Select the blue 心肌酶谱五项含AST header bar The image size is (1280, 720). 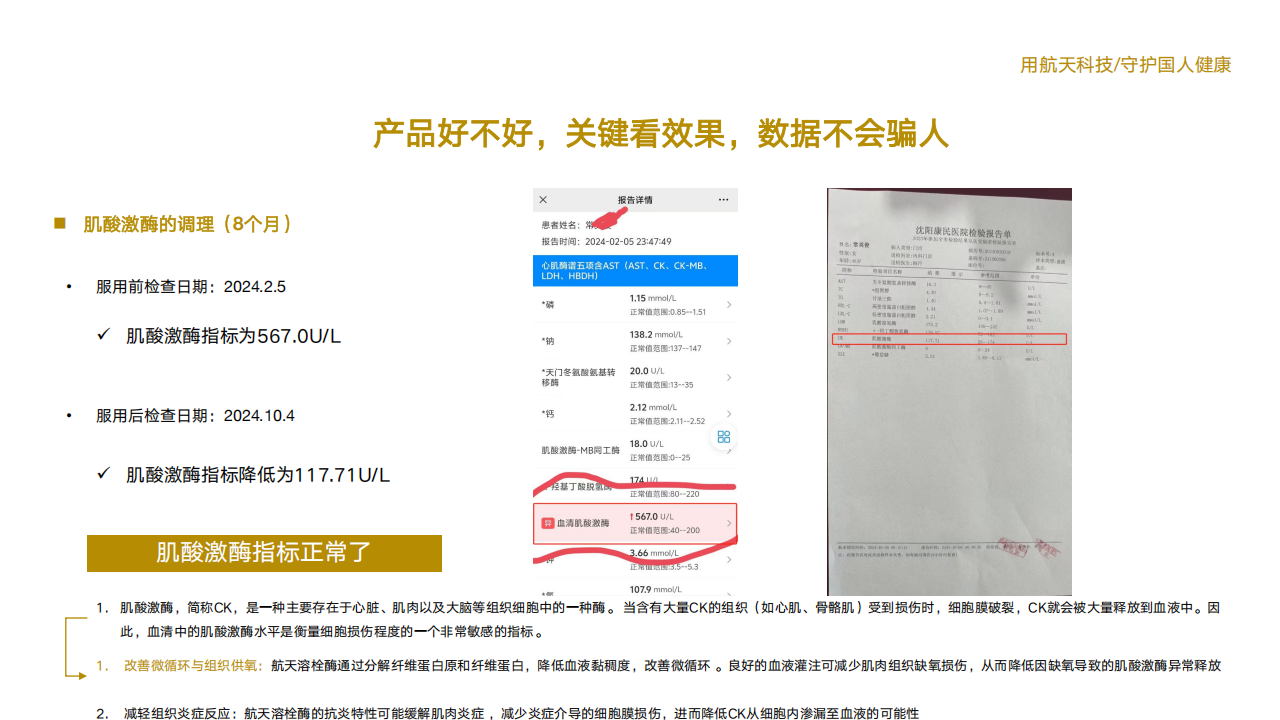[636, 270]
